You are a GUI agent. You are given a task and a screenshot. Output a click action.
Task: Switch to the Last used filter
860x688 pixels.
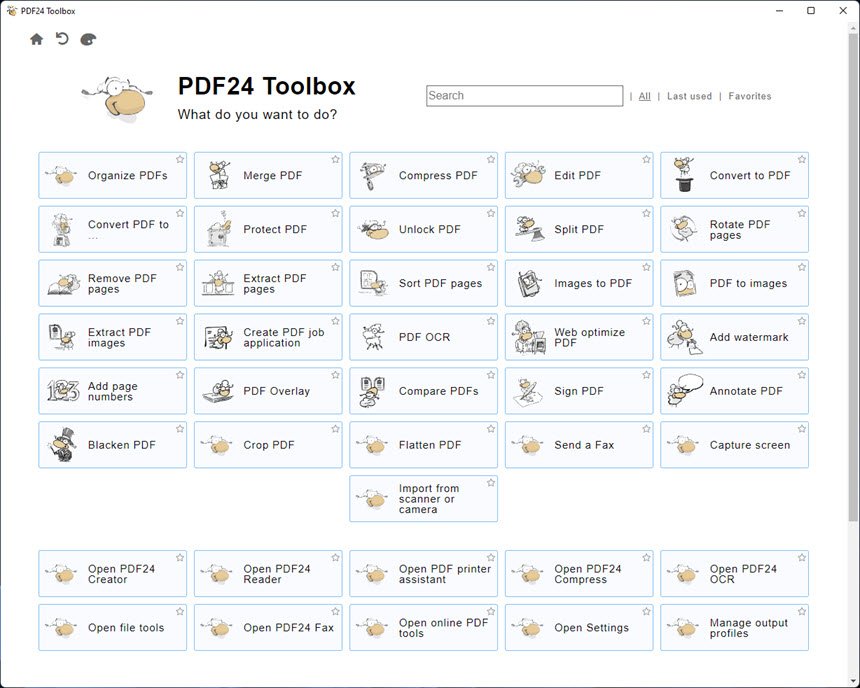[689, 96]
